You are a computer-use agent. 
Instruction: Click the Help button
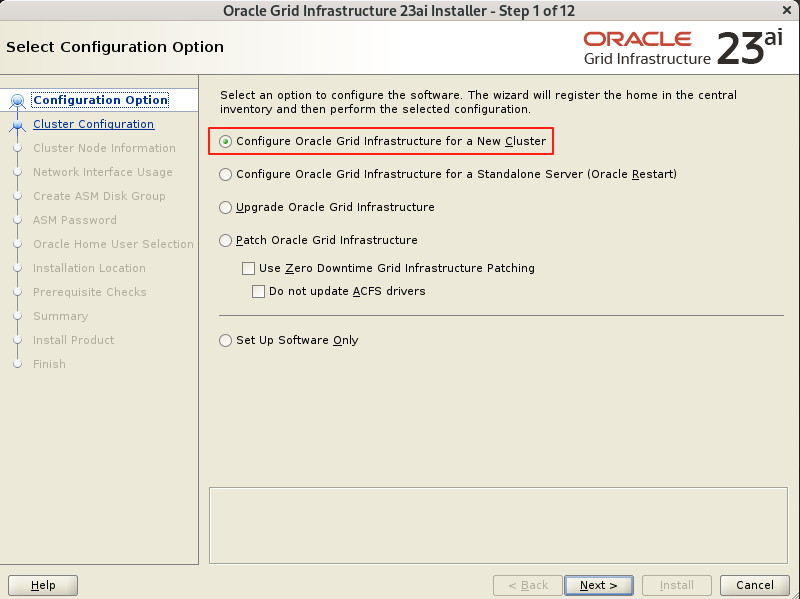pyautogui.click(x=43, y=585)
